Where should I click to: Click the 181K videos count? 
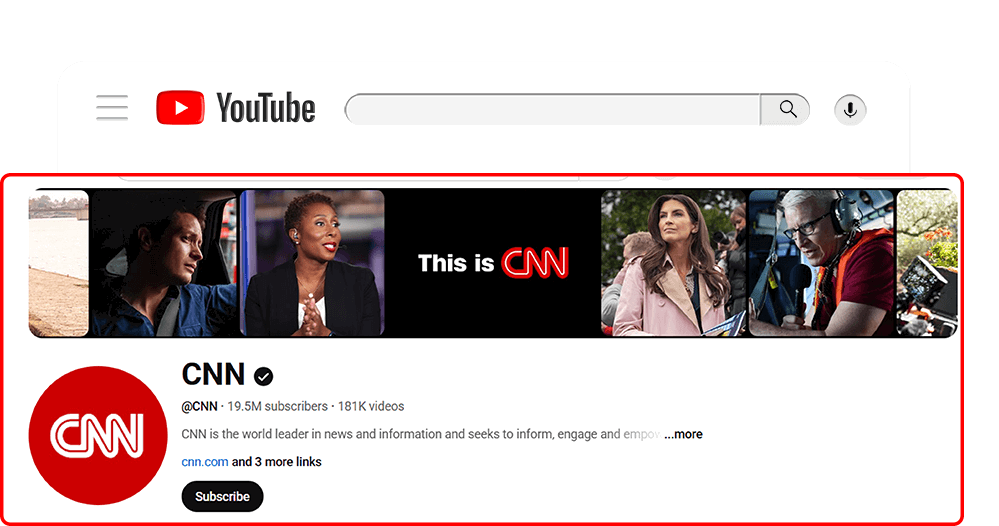[371, 406]
